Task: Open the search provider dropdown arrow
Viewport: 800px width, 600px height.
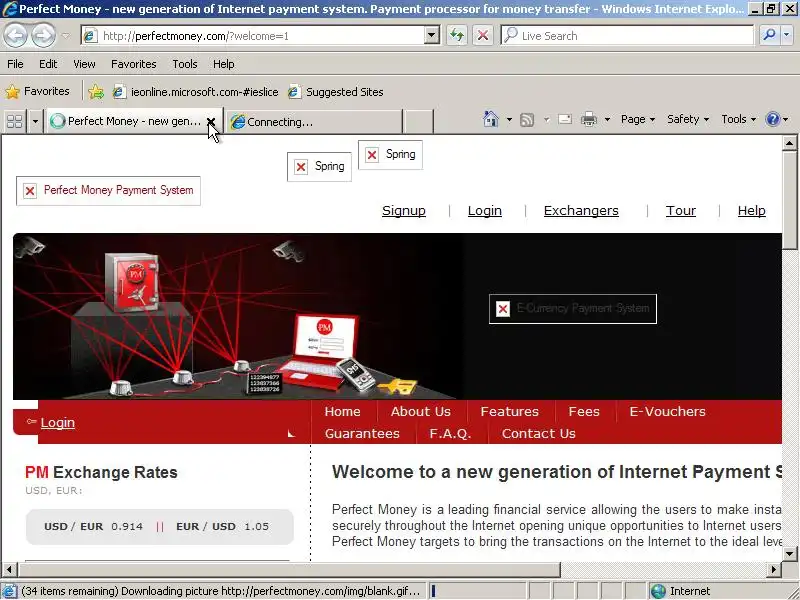Action: [786, 36]
